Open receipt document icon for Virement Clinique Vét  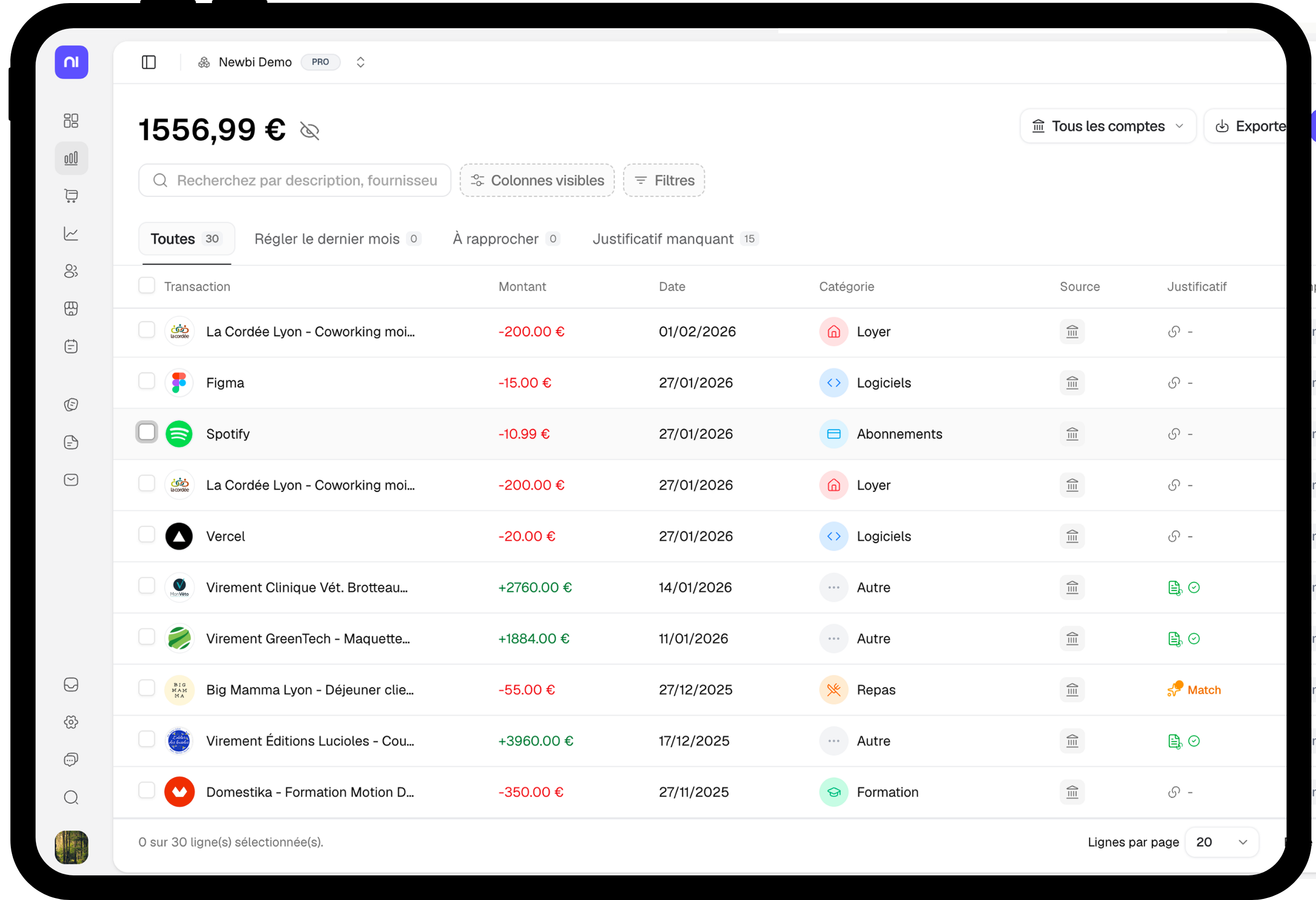click(1175, 588)
